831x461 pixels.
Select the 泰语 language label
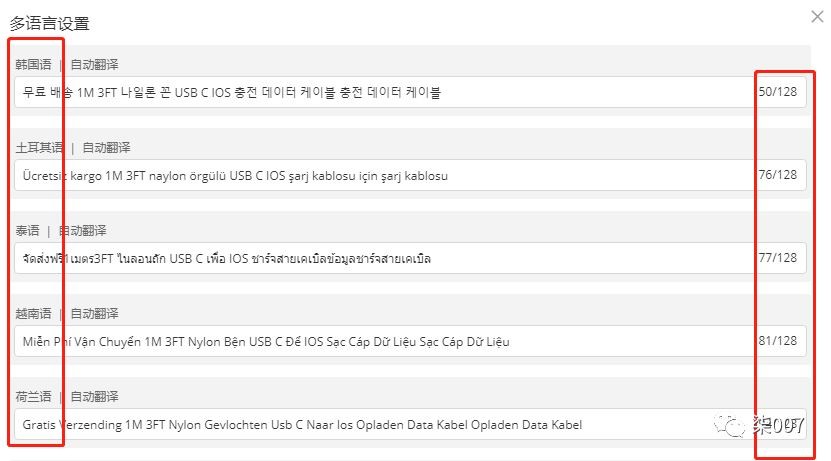click(28, 230)
